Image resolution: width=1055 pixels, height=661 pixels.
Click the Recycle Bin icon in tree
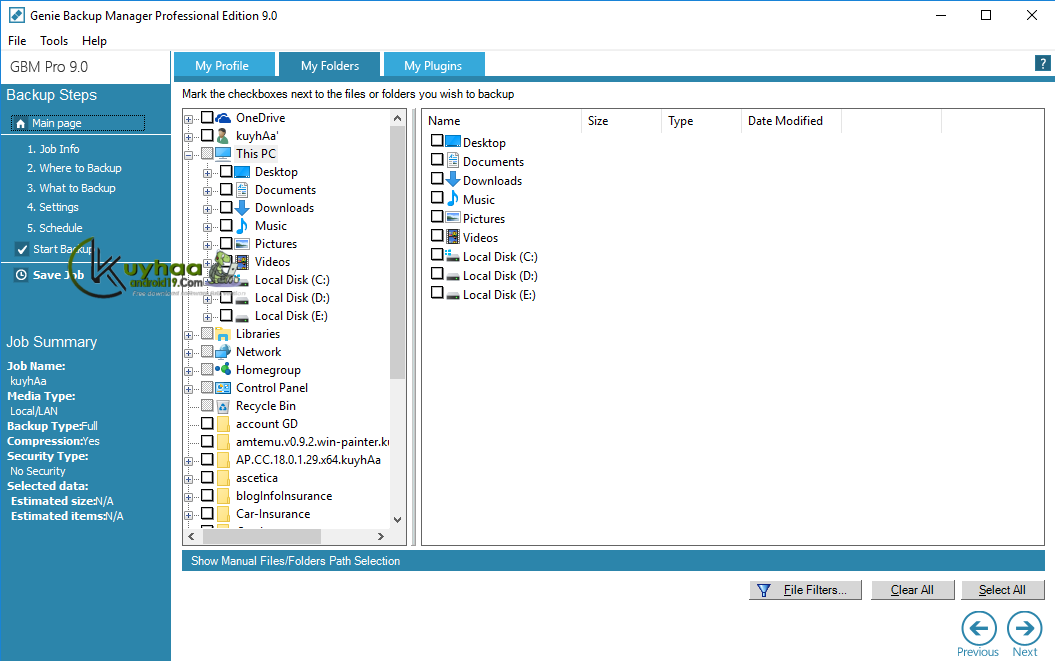(223, 406)
